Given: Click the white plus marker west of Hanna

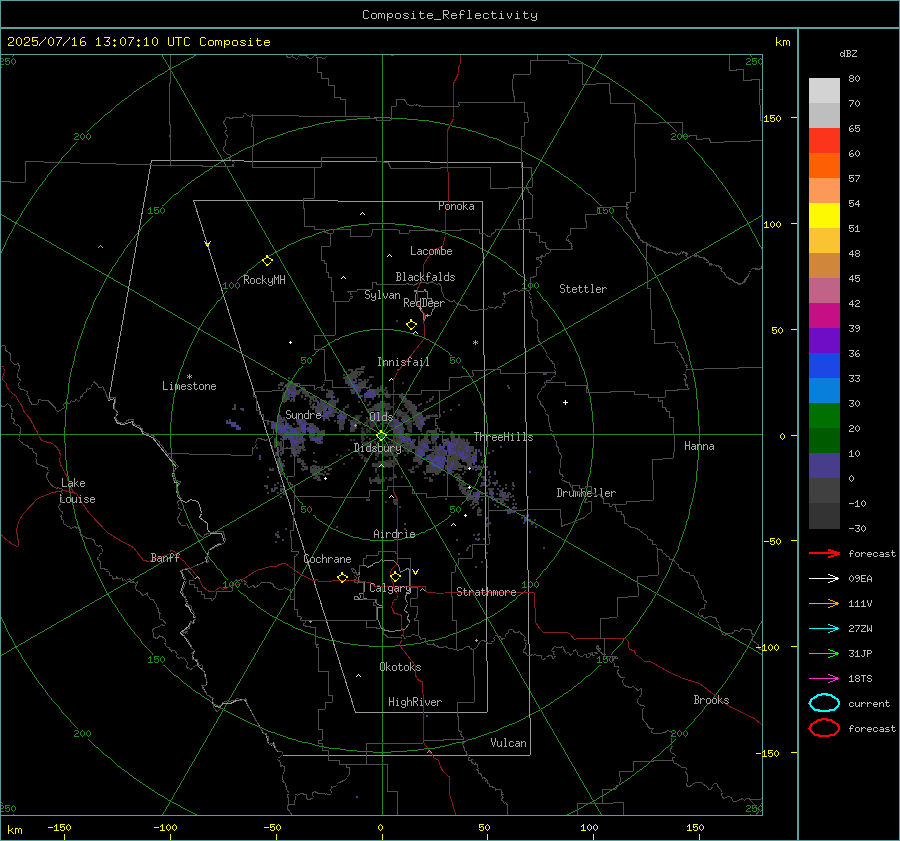Looking at the screenshot, I should pos(565,402).
